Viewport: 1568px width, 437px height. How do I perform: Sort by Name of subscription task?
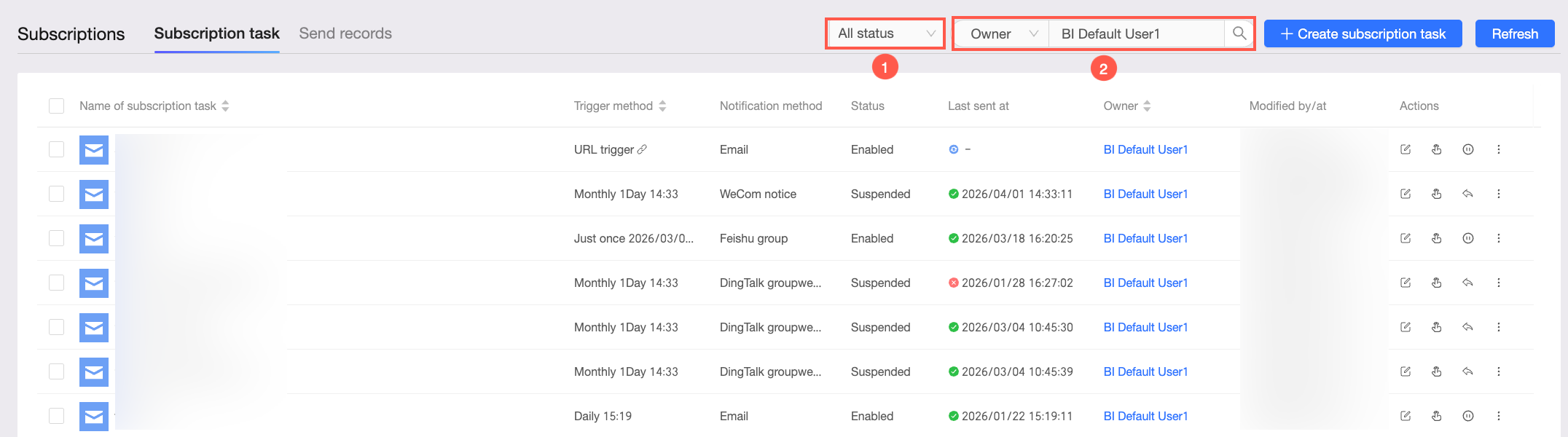225,106
